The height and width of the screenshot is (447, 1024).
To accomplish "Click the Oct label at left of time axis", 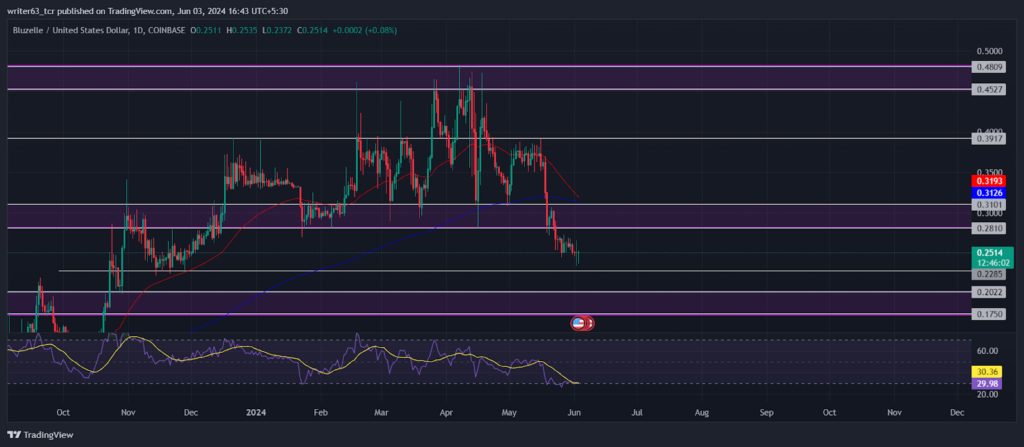I will pyautogui.click(x=63, y=413).
